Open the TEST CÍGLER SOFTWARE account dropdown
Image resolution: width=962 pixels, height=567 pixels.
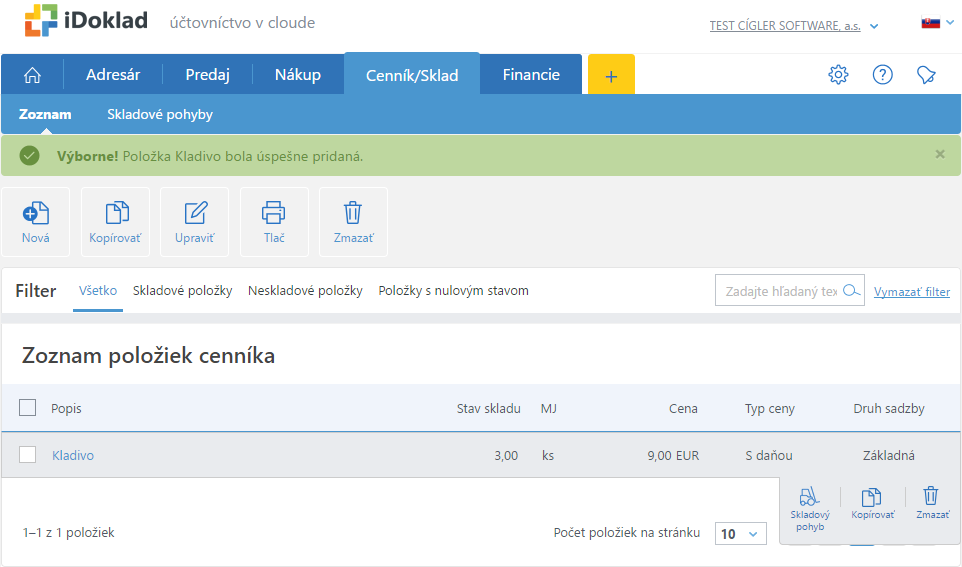coord(793,26)
